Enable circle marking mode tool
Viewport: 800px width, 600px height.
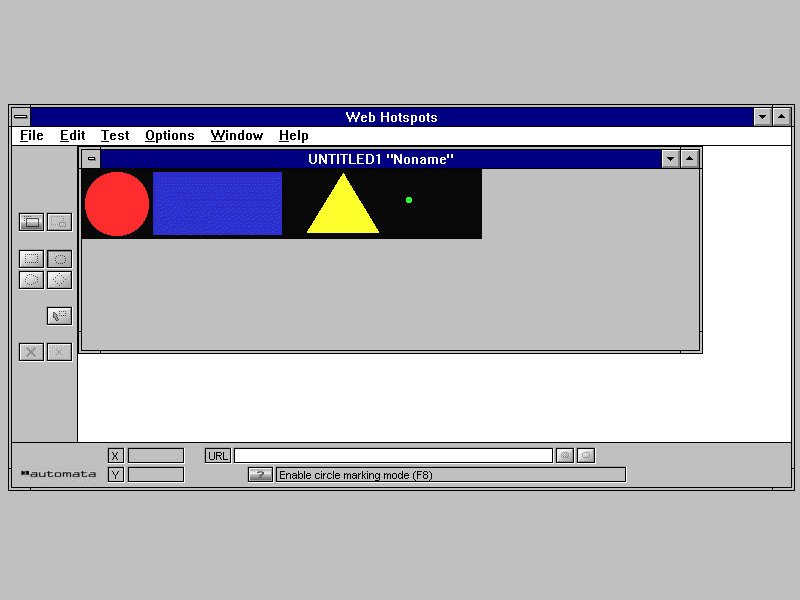point(59,259)
